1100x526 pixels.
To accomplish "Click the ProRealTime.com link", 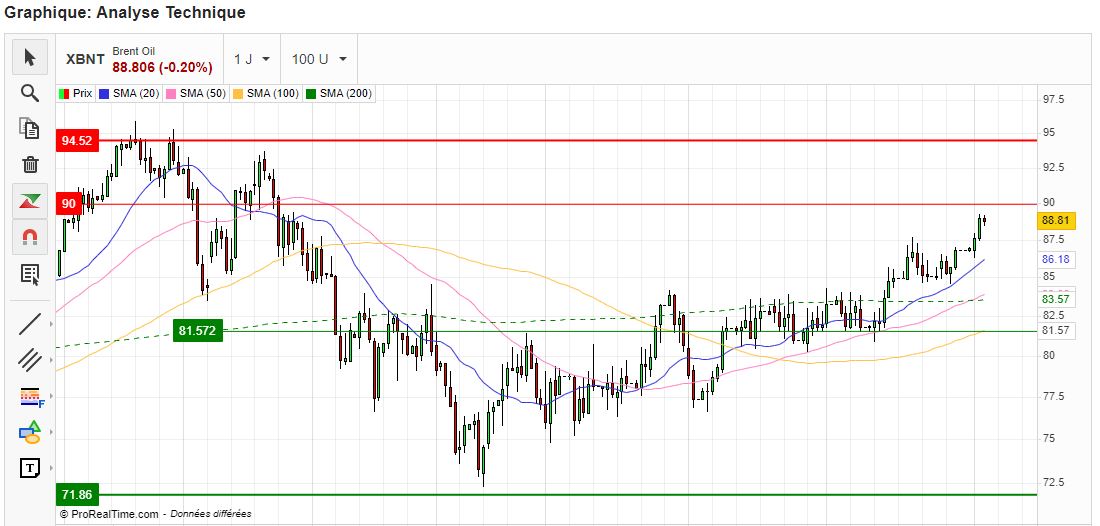I will [x=114, y=514].
